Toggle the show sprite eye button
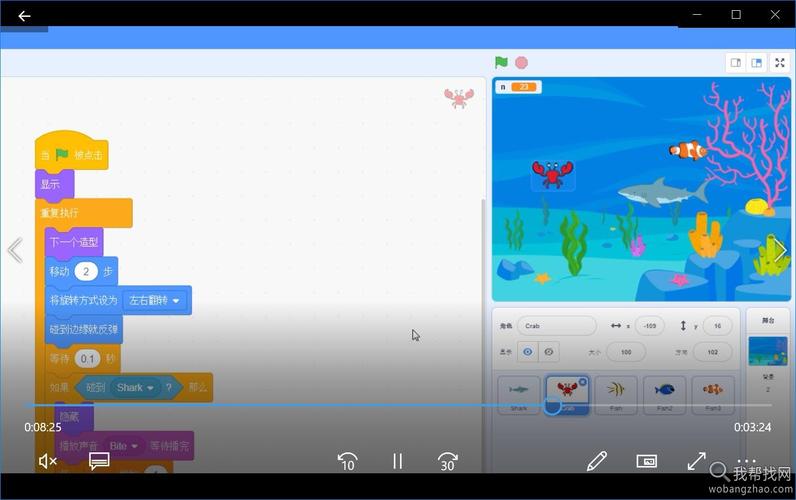The height and width of the screenshot is (500, 796). click(x=528, y=352)
